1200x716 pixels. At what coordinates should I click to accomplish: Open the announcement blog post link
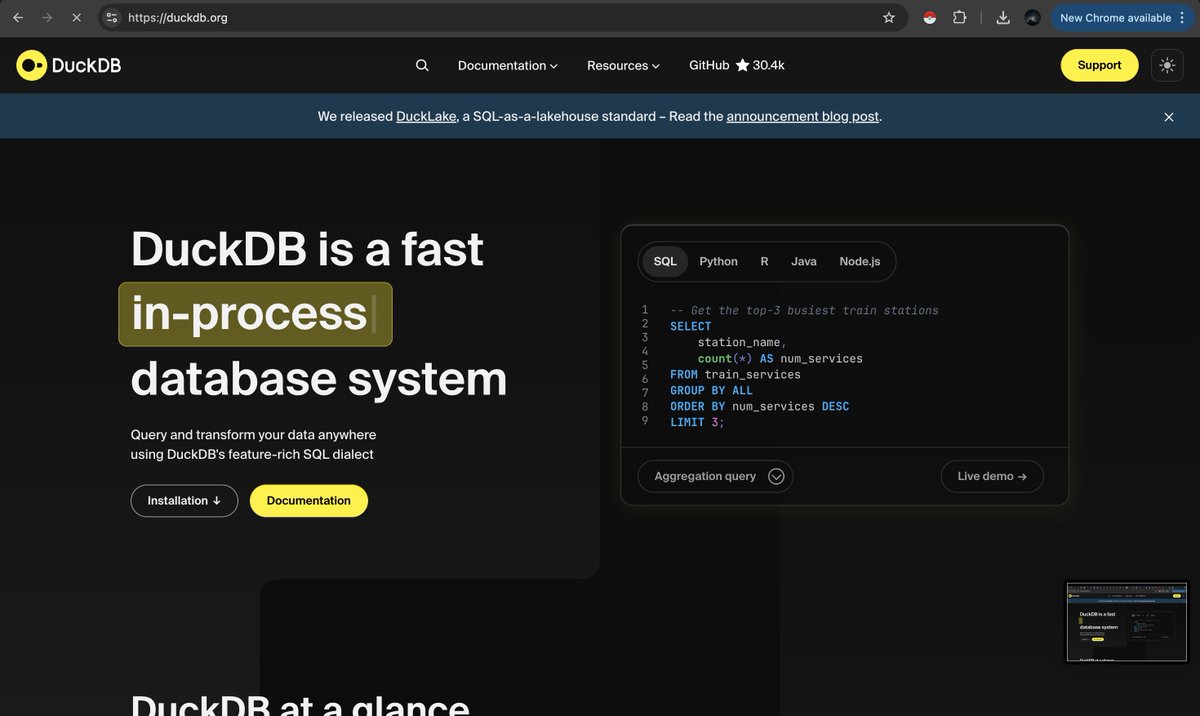[803, 116]
